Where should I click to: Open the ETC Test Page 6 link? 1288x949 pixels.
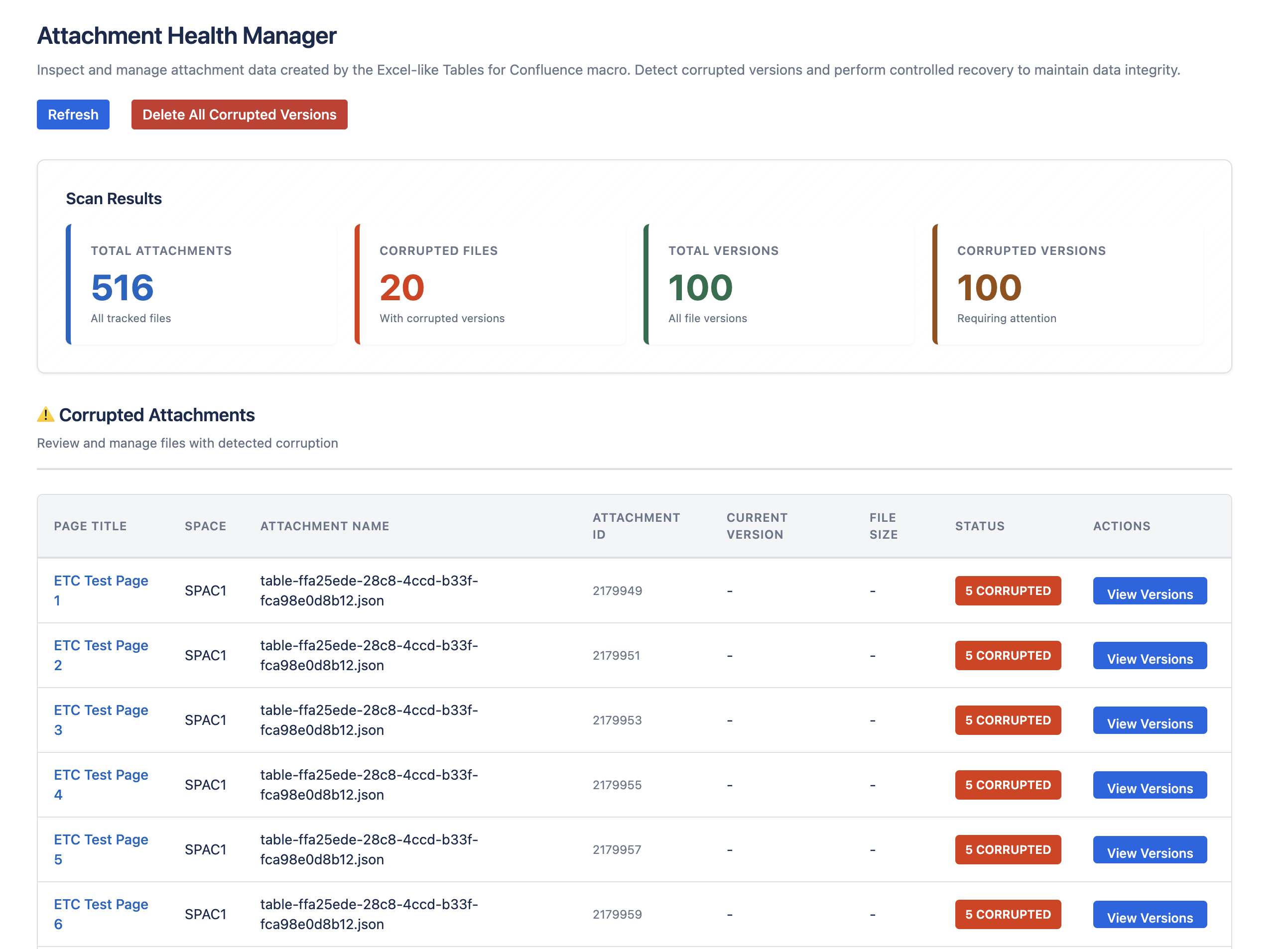(x=101, y=914)
